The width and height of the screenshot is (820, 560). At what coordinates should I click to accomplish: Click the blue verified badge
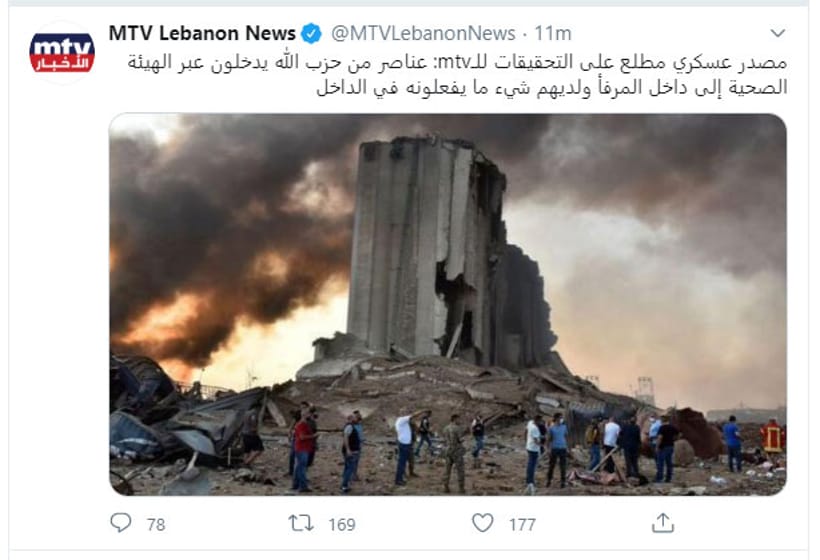pyautogui.click(x=312, y=33)
